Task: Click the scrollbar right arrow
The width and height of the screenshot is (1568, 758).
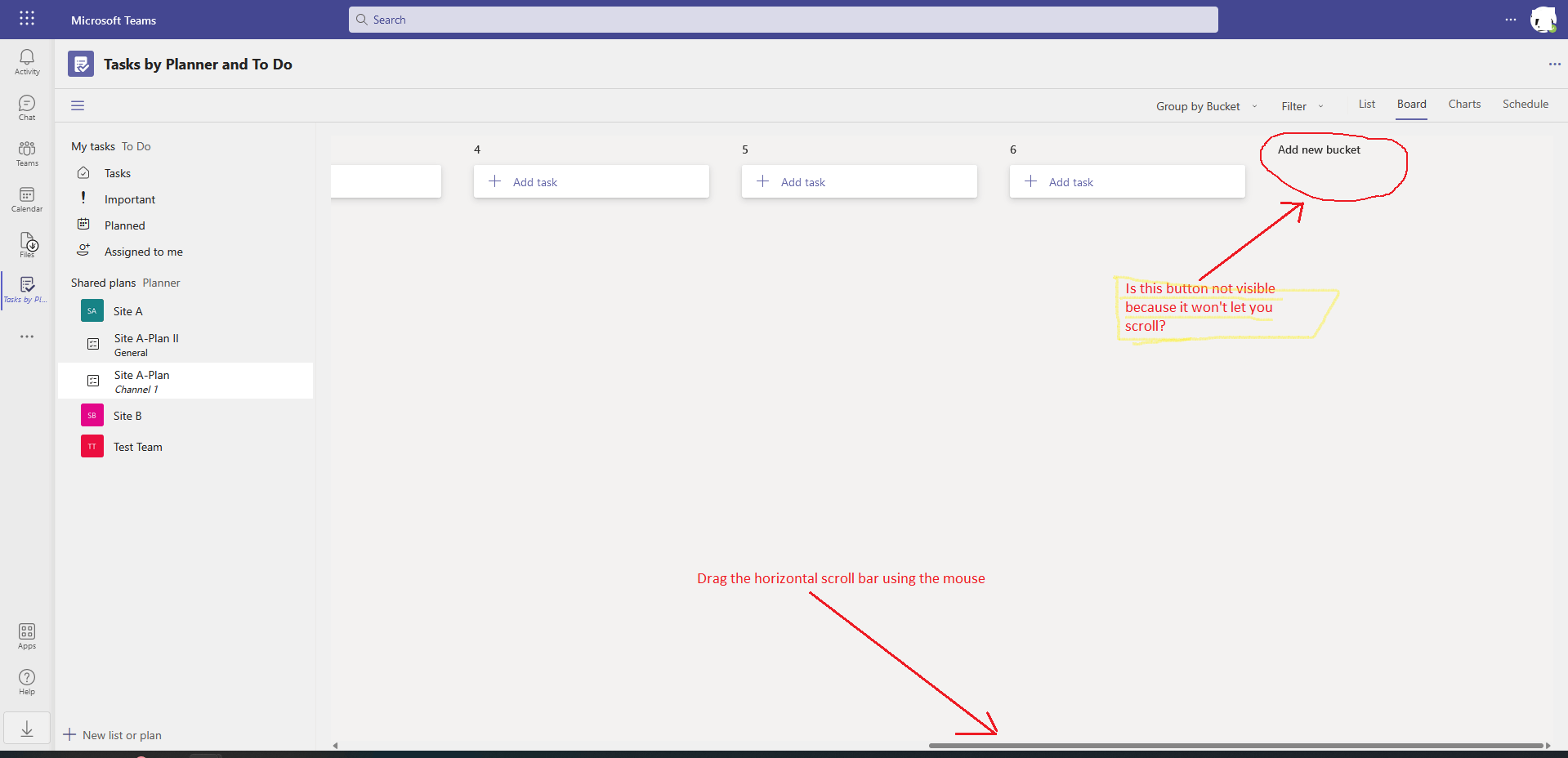Action: coord(1548,746)
